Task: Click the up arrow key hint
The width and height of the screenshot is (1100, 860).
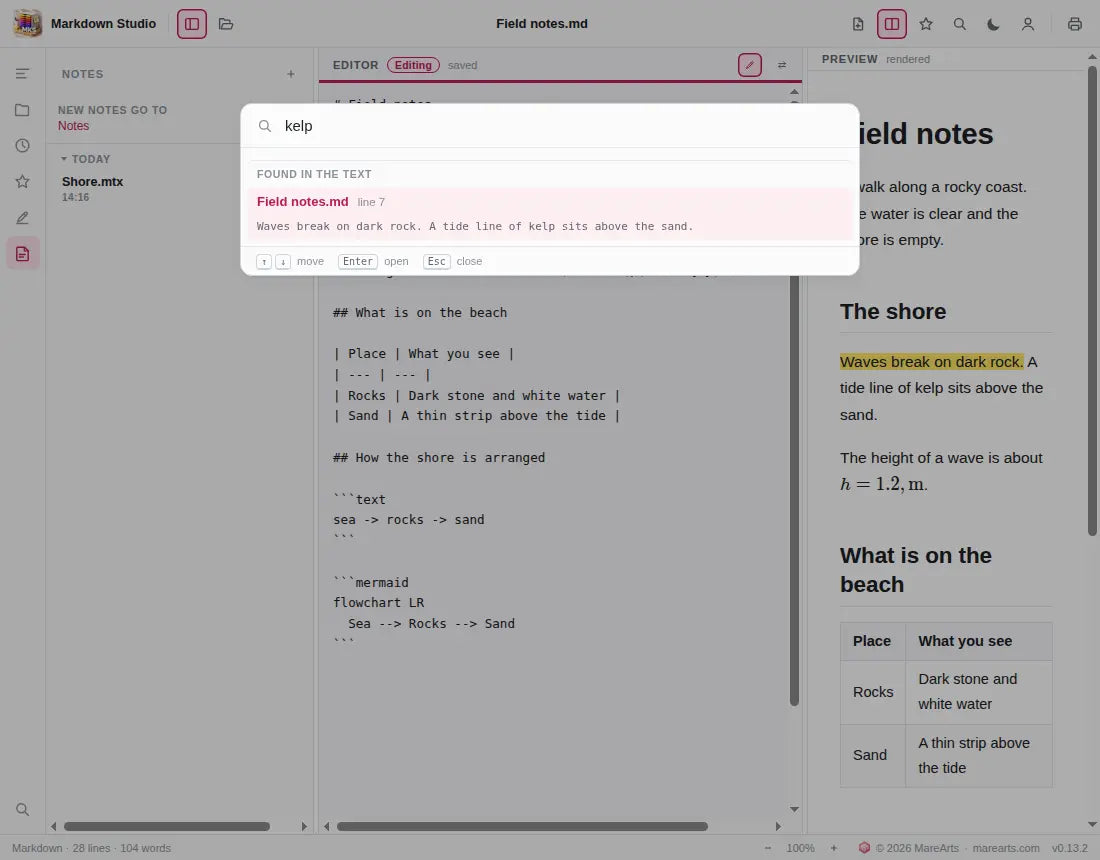Action: tap(264, 262)
